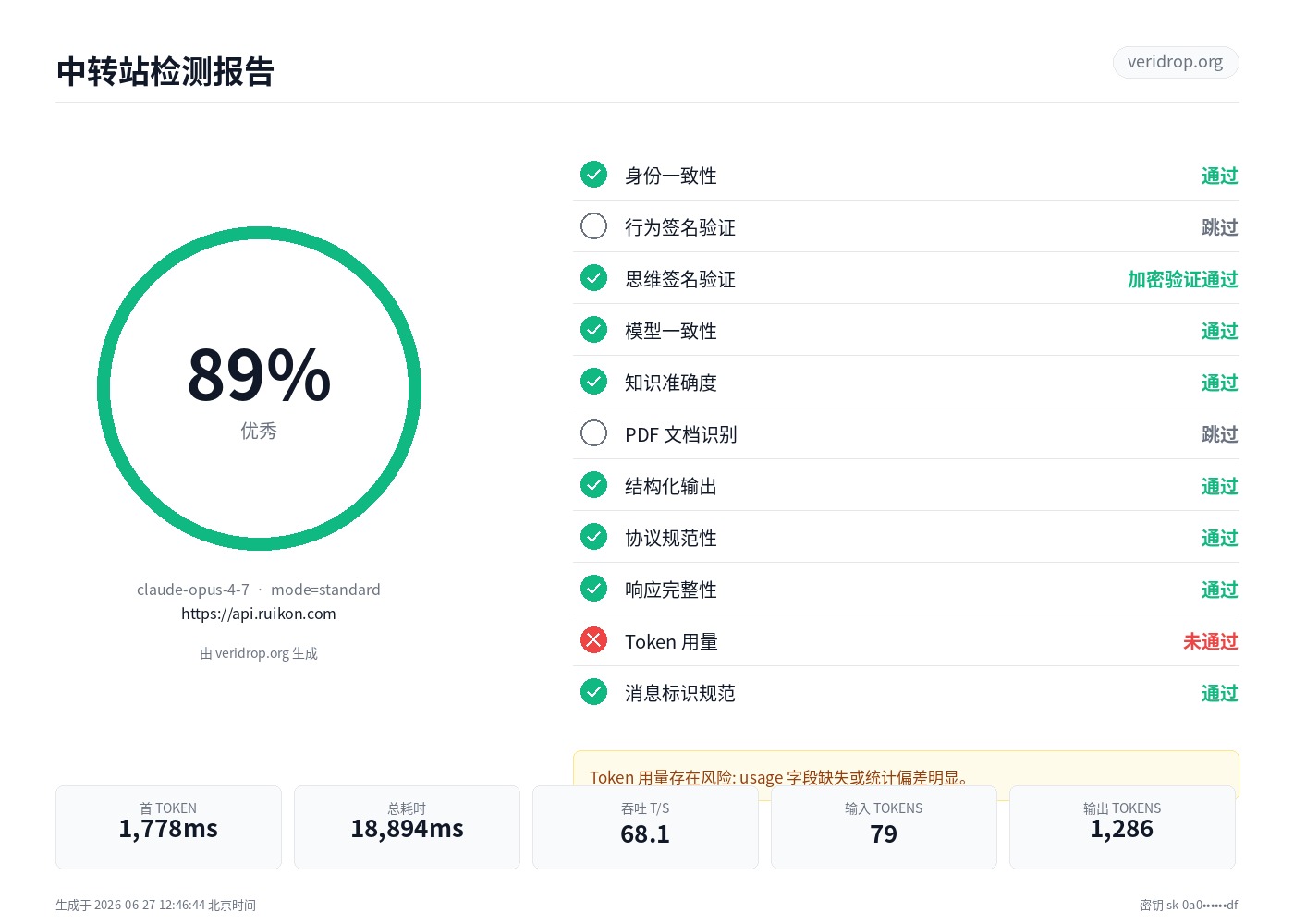Click the empty circle icon beside PDF 文档识别

(593, 433)
